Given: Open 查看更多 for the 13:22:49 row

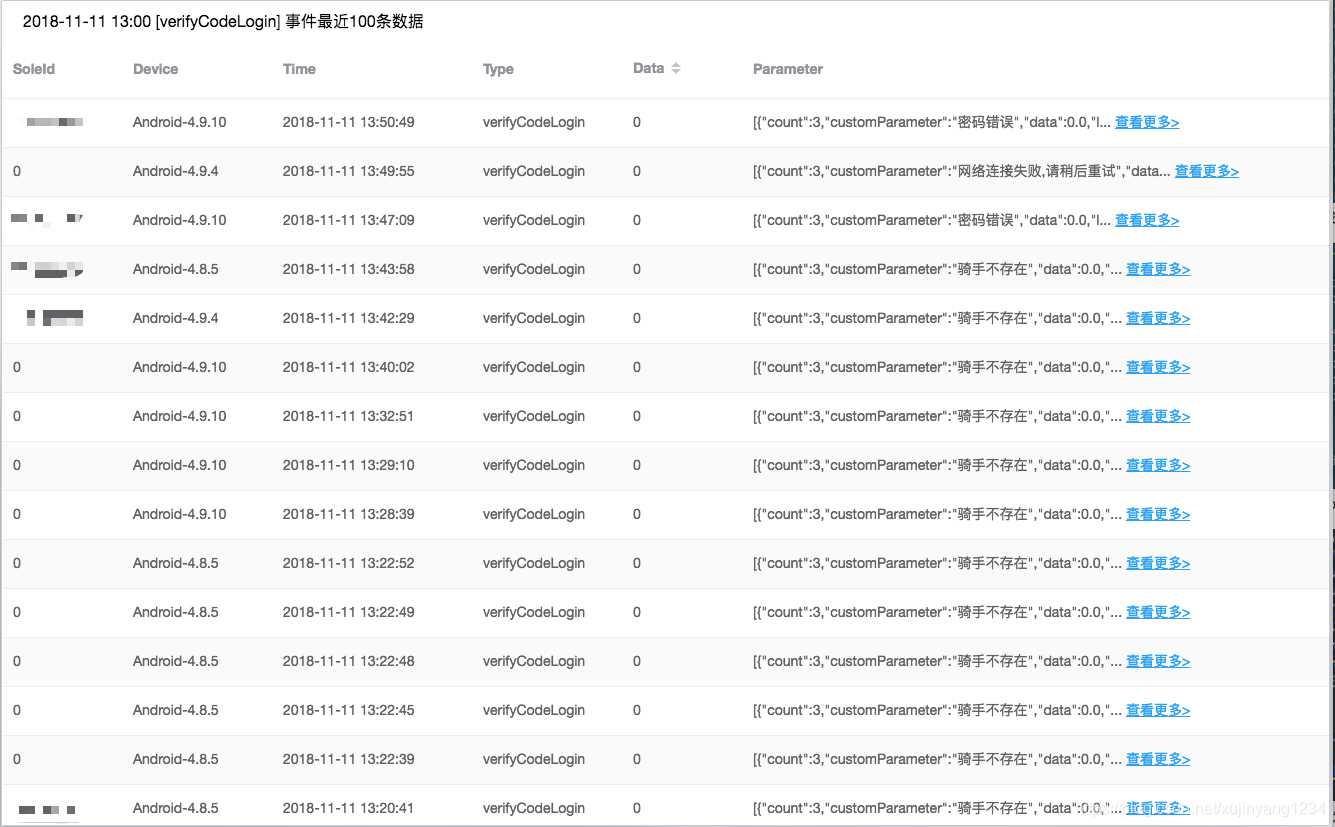Looking at the screenshot, I should pyautogui.click(x=1158, y=612).
